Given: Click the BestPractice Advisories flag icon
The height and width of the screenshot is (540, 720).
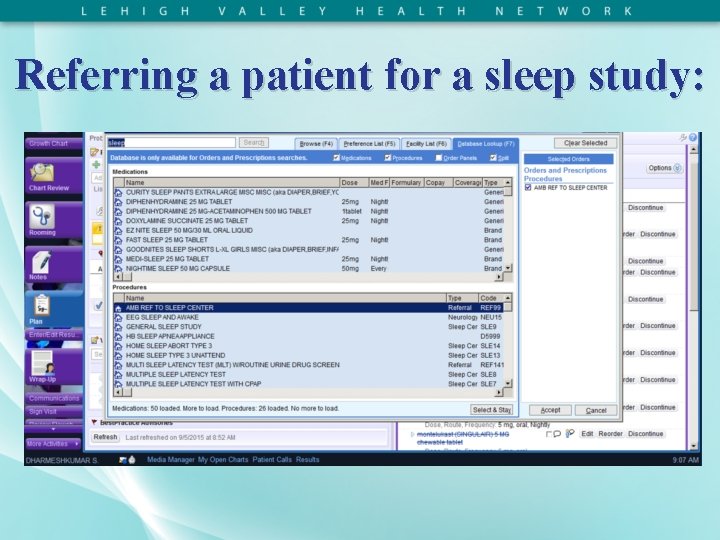Looking at the screenshot, I should [x=94, y=422].
